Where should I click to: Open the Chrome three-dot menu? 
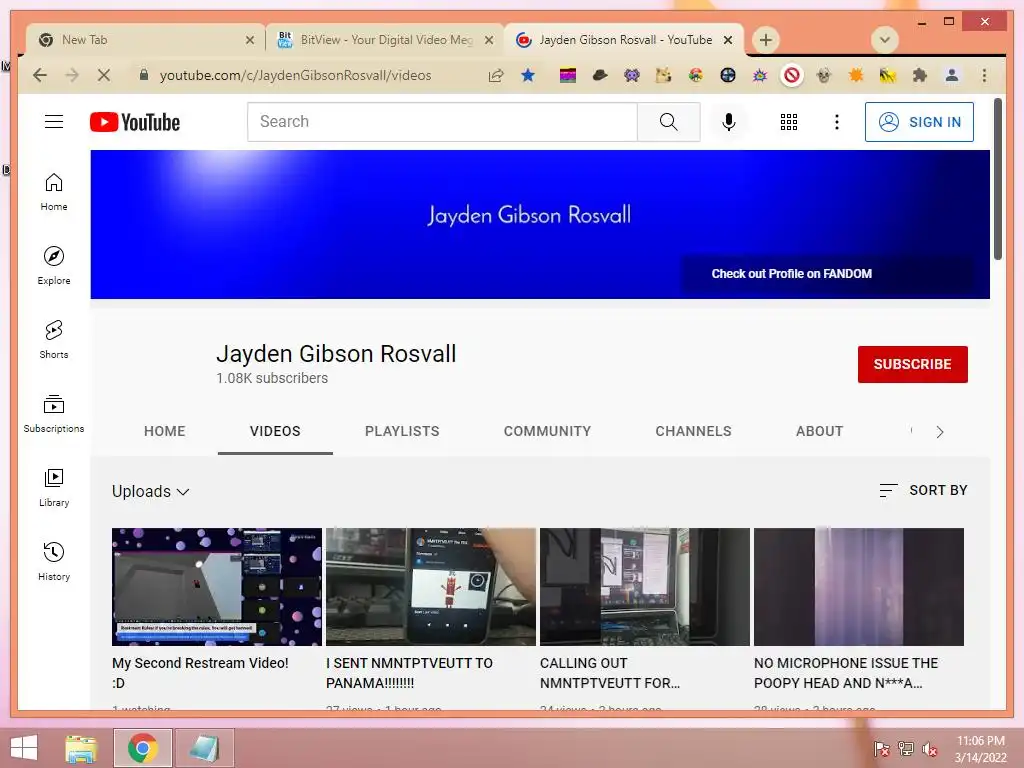click(x=984, y=75)
